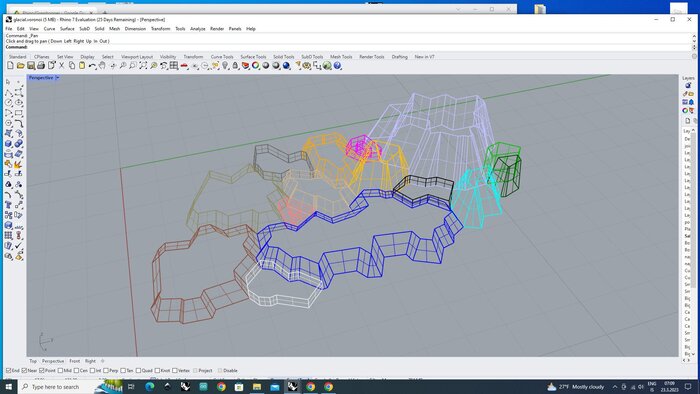Select the Pan hand tool
Image resolution: width=700 pixels, height=394 pixels.
(102, 66)
